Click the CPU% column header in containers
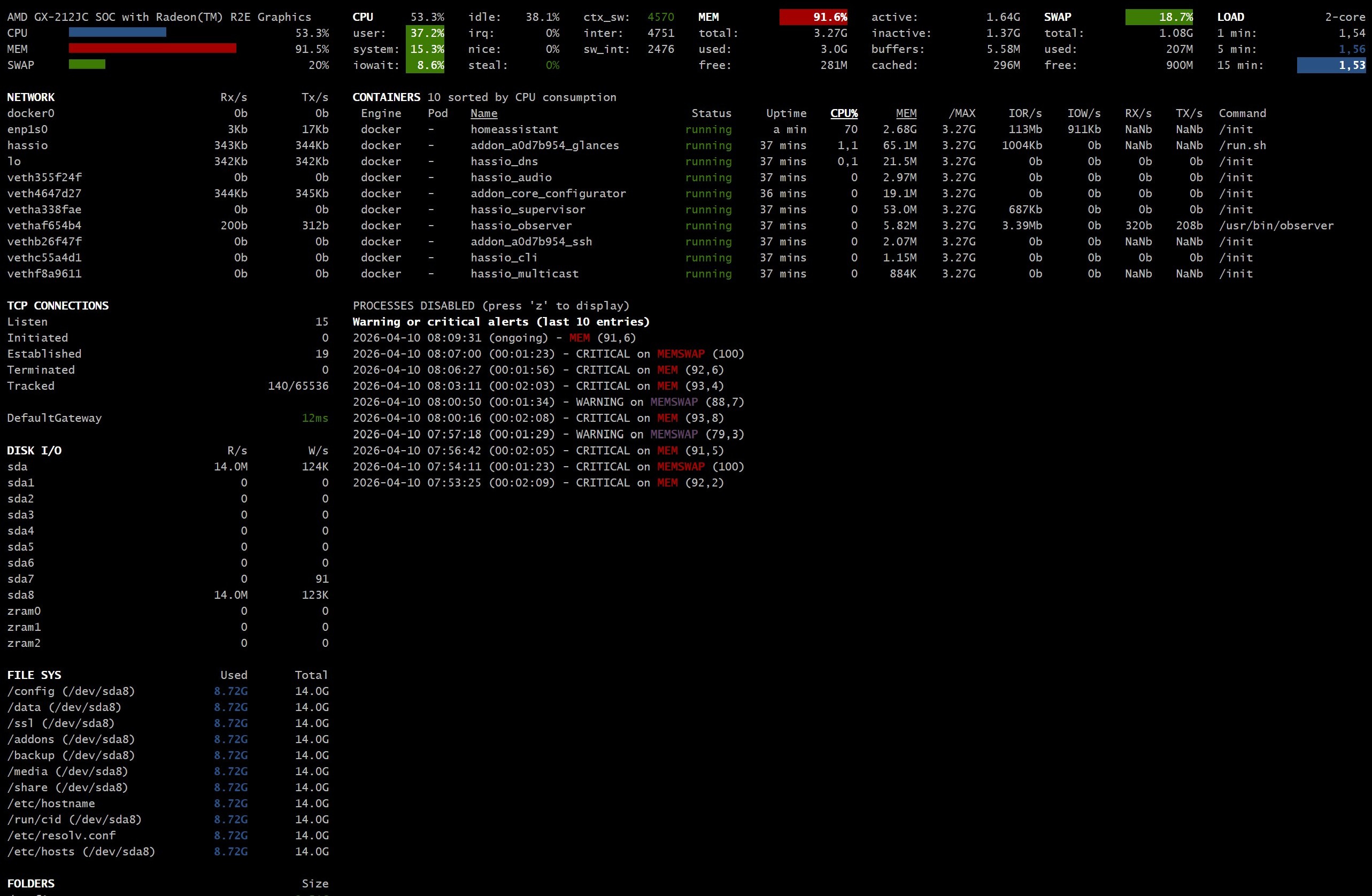 coord(843,113)
